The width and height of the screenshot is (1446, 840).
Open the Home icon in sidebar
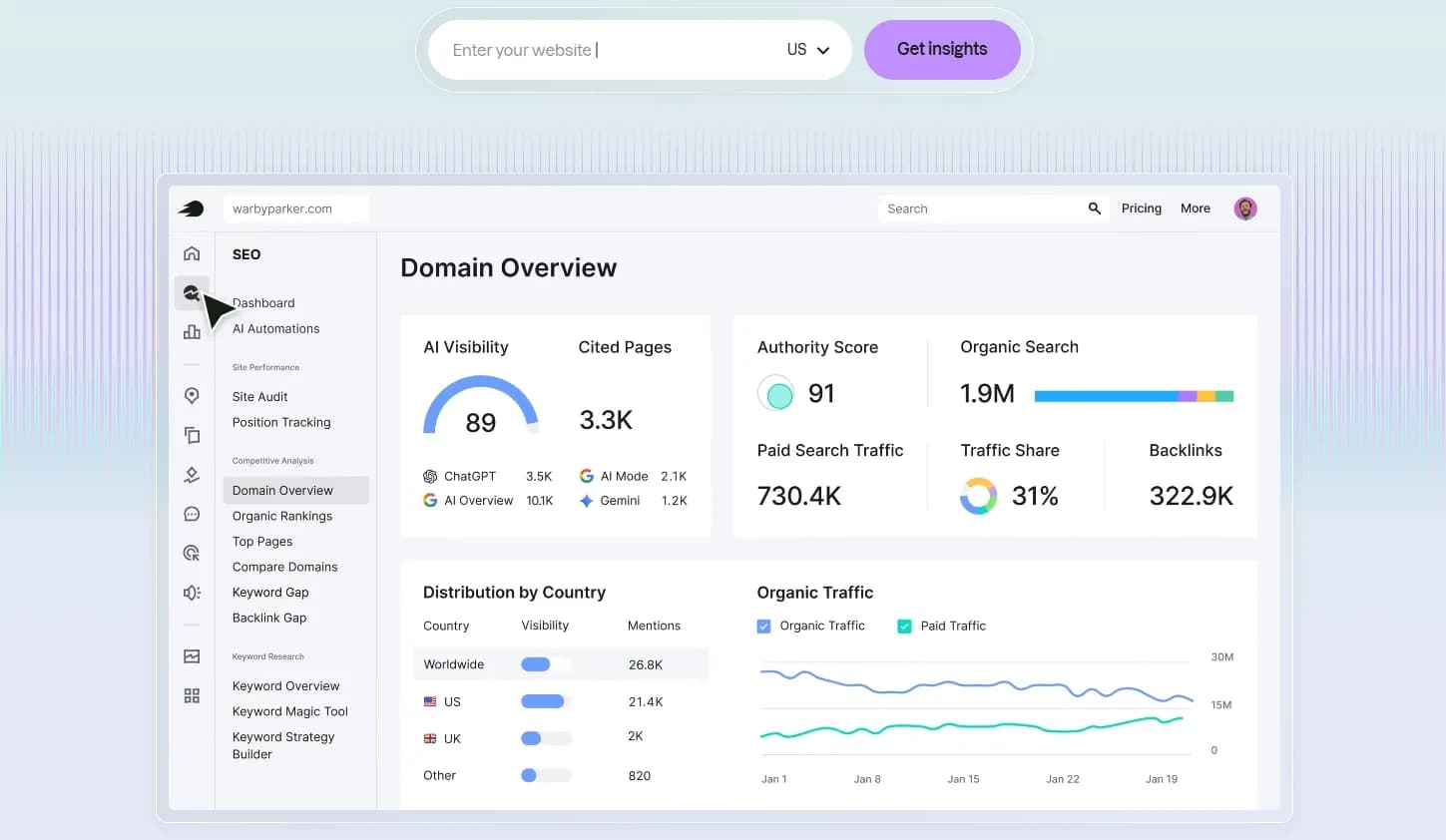pyautogui.click(x=192, y=253)
